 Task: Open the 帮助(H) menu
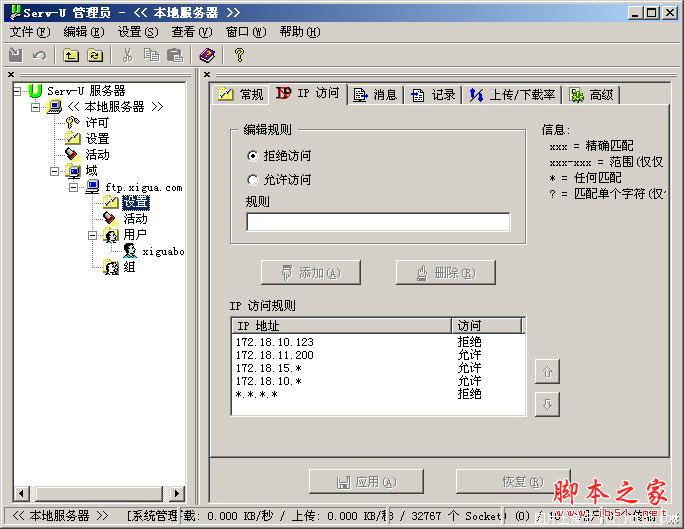300,32
